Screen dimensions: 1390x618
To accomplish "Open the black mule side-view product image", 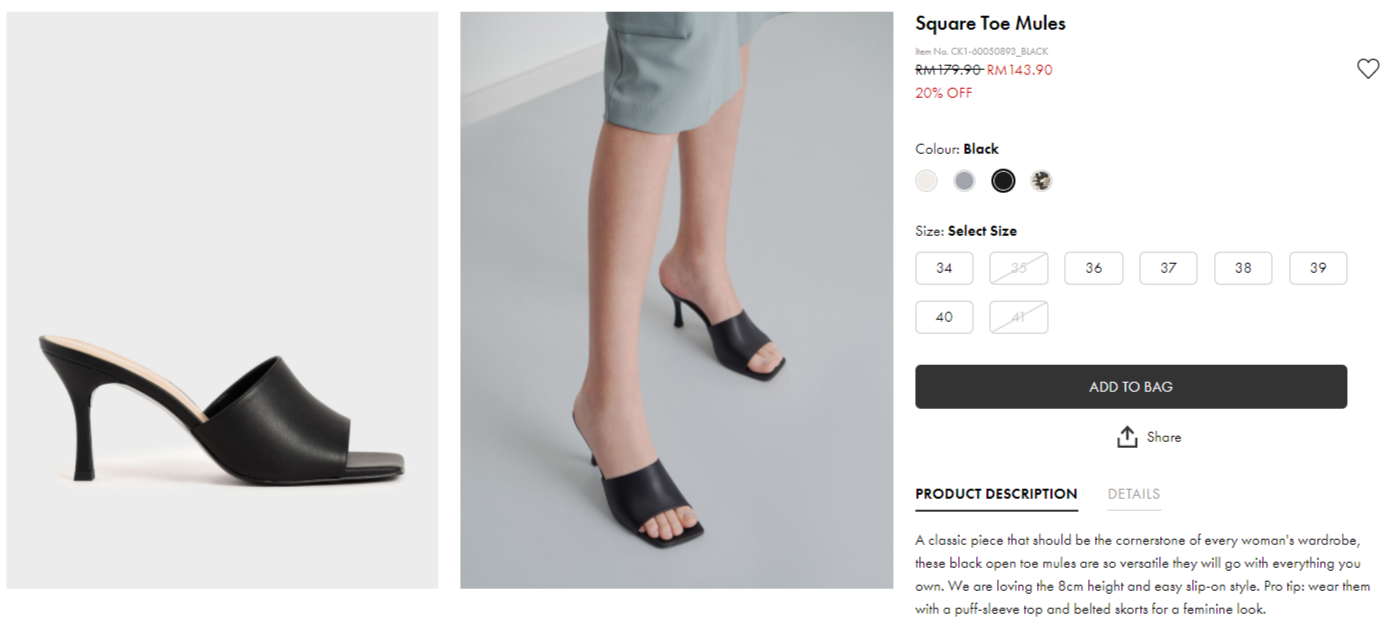I will point(222,300).
